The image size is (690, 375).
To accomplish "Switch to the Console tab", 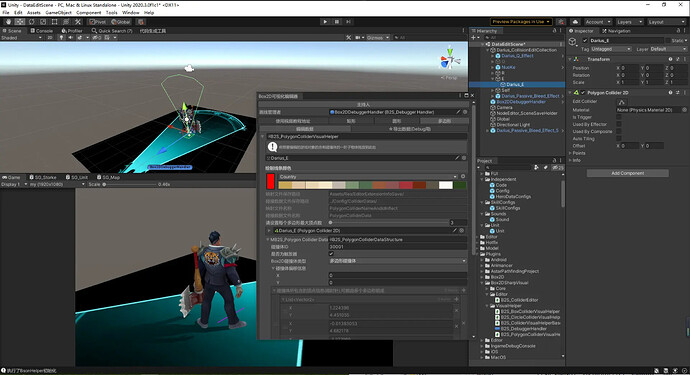I will (42, 31).
